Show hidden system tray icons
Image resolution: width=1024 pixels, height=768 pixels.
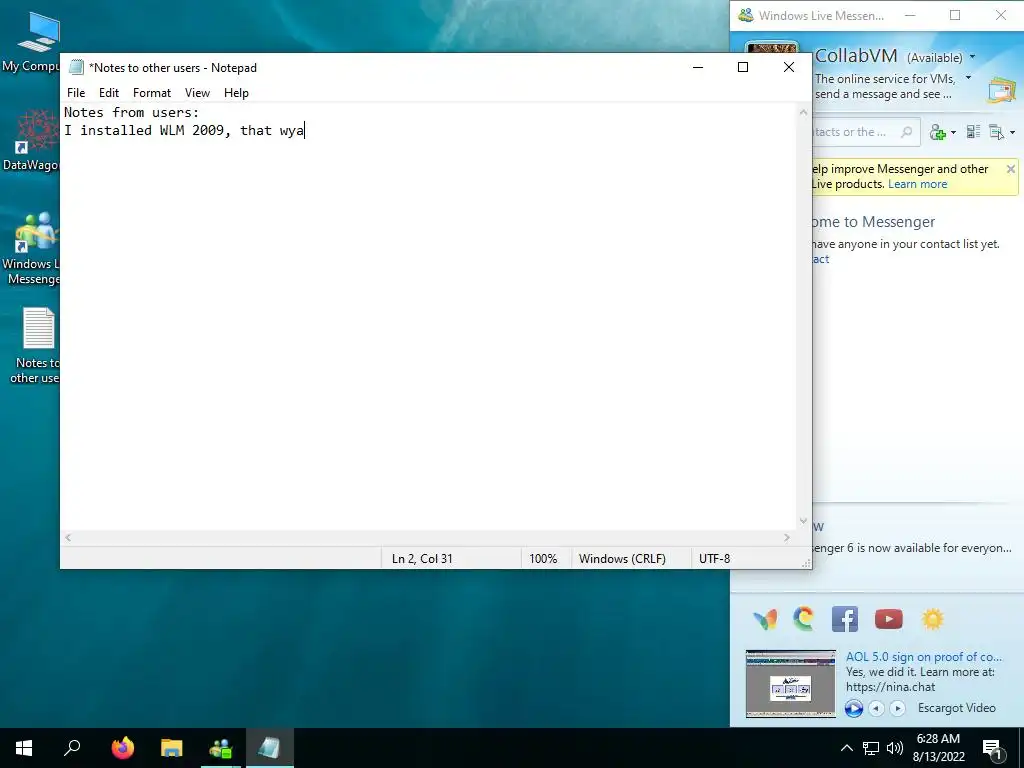pyautogui.click(x=846, y=748)
